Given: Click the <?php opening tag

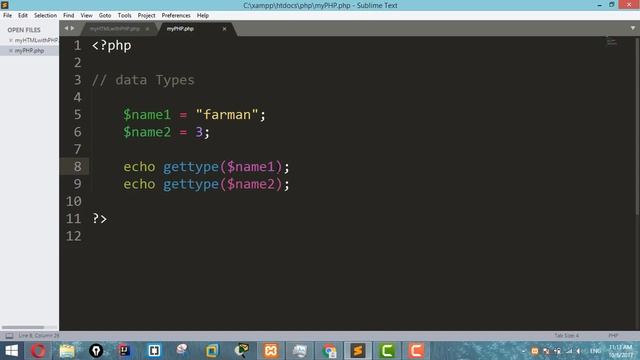Looking at the screenshot, I should pos(111,45).
